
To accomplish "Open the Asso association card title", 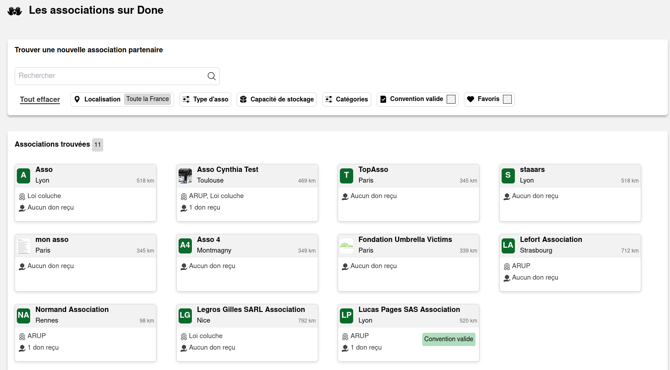I will [44, 170].
